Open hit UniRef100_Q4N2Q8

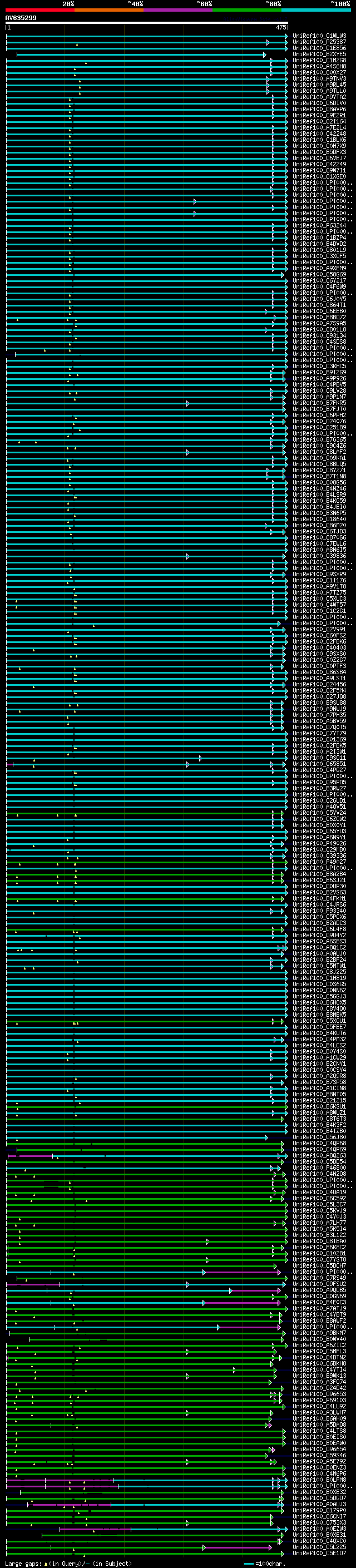pos(319,1174)
